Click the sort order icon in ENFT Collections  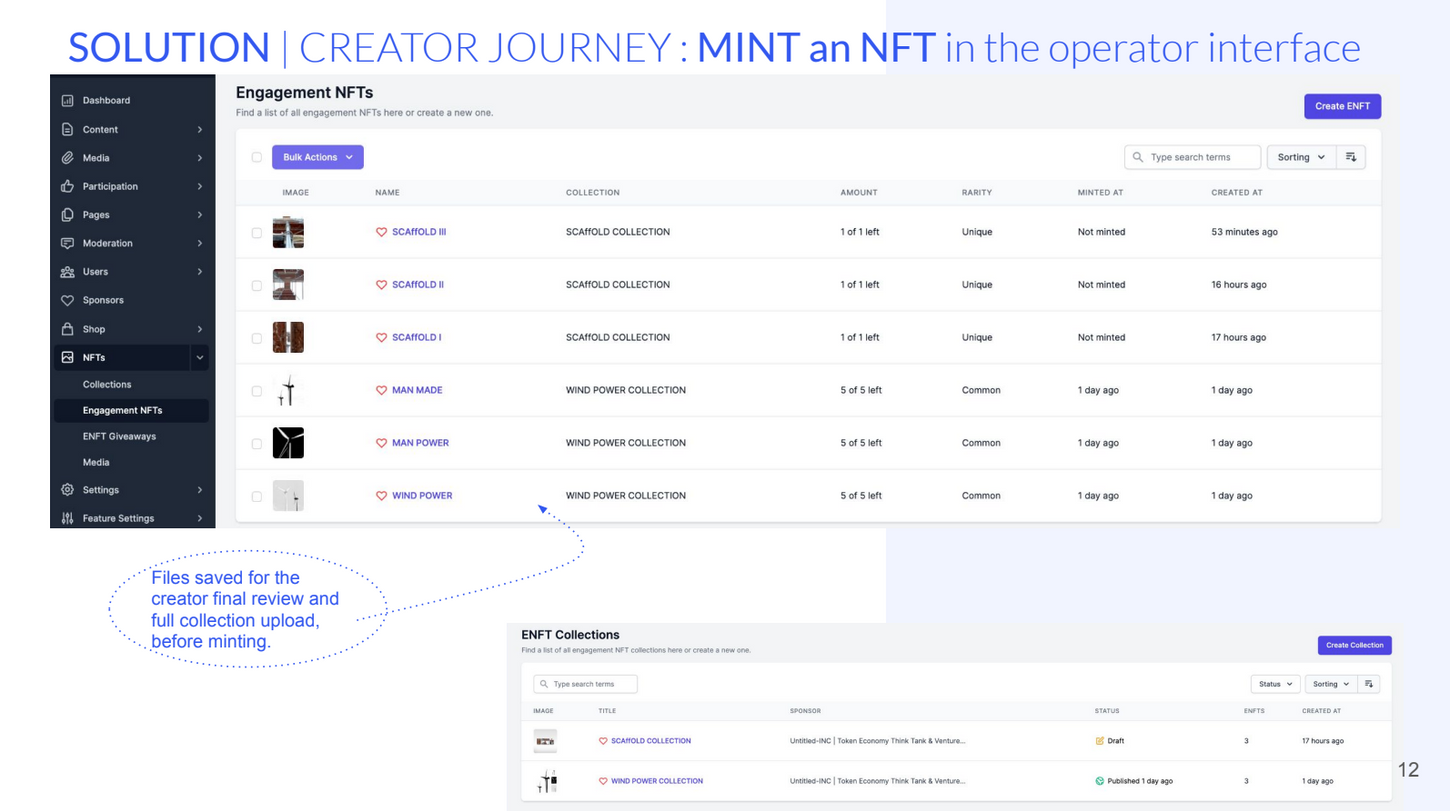1369,684
